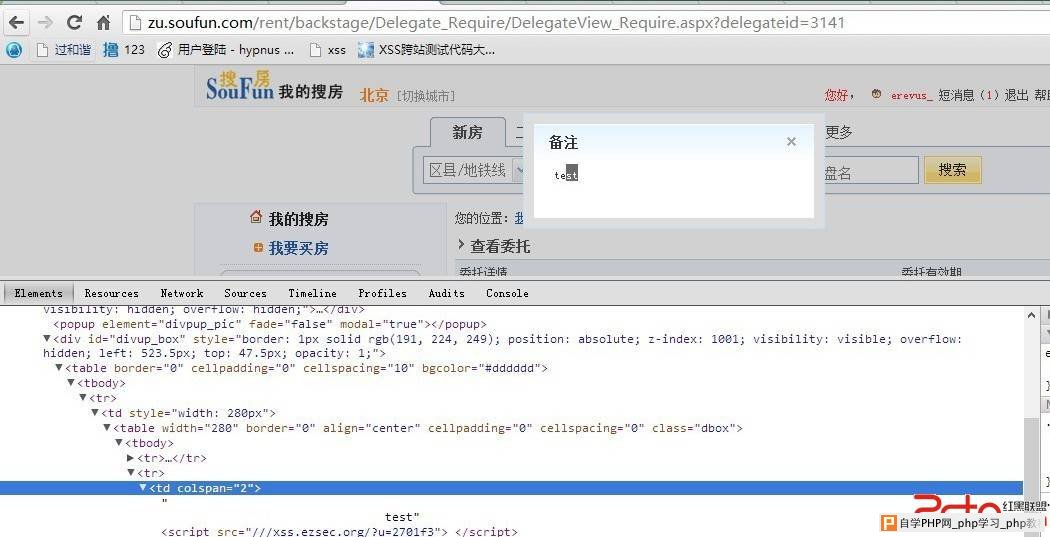Select the 新房 search tab
The image size is (1050, 537).
467,133
